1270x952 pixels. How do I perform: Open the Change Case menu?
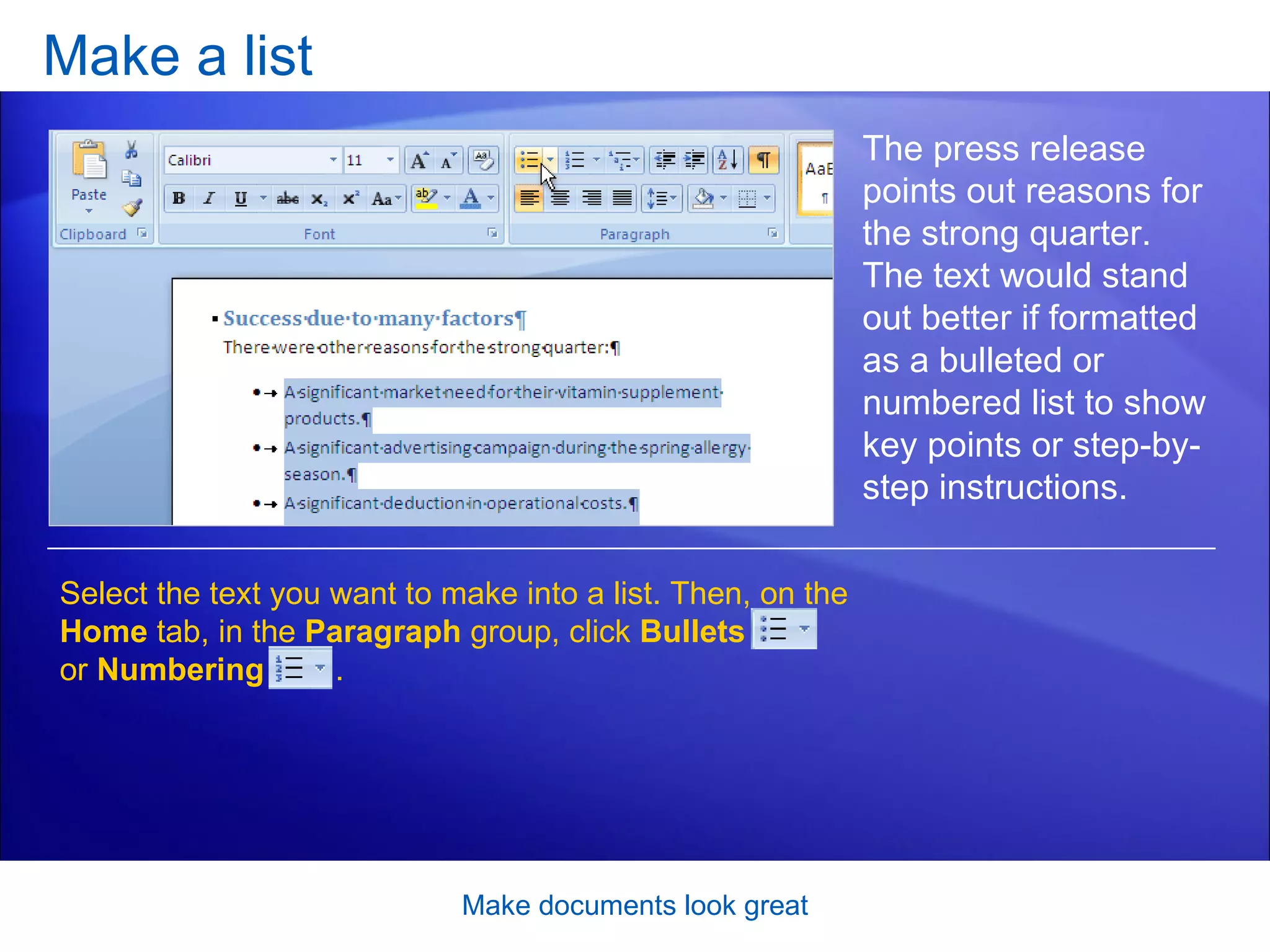coord(386,198)
